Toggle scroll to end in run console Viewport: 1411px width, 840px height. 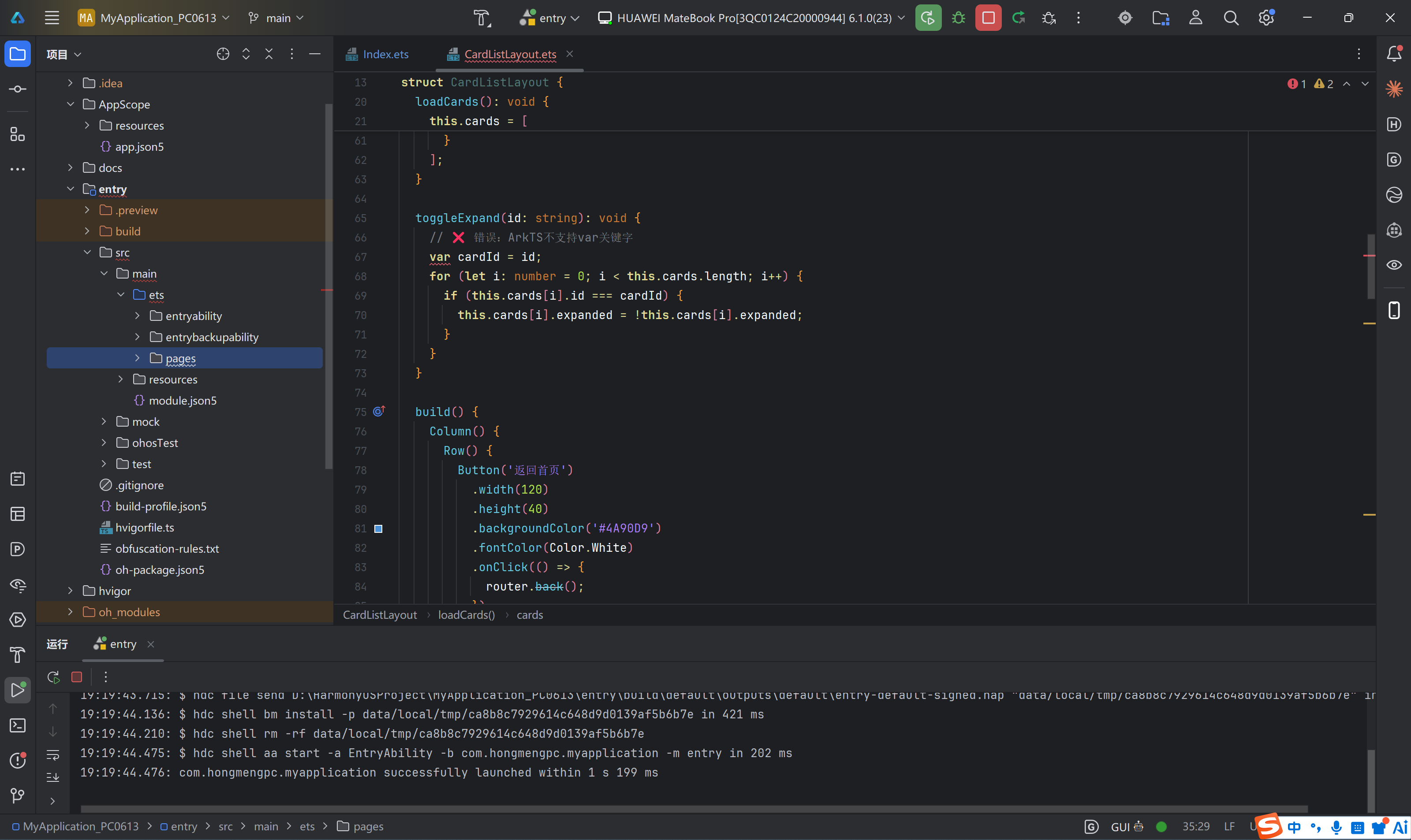point(52,777)
